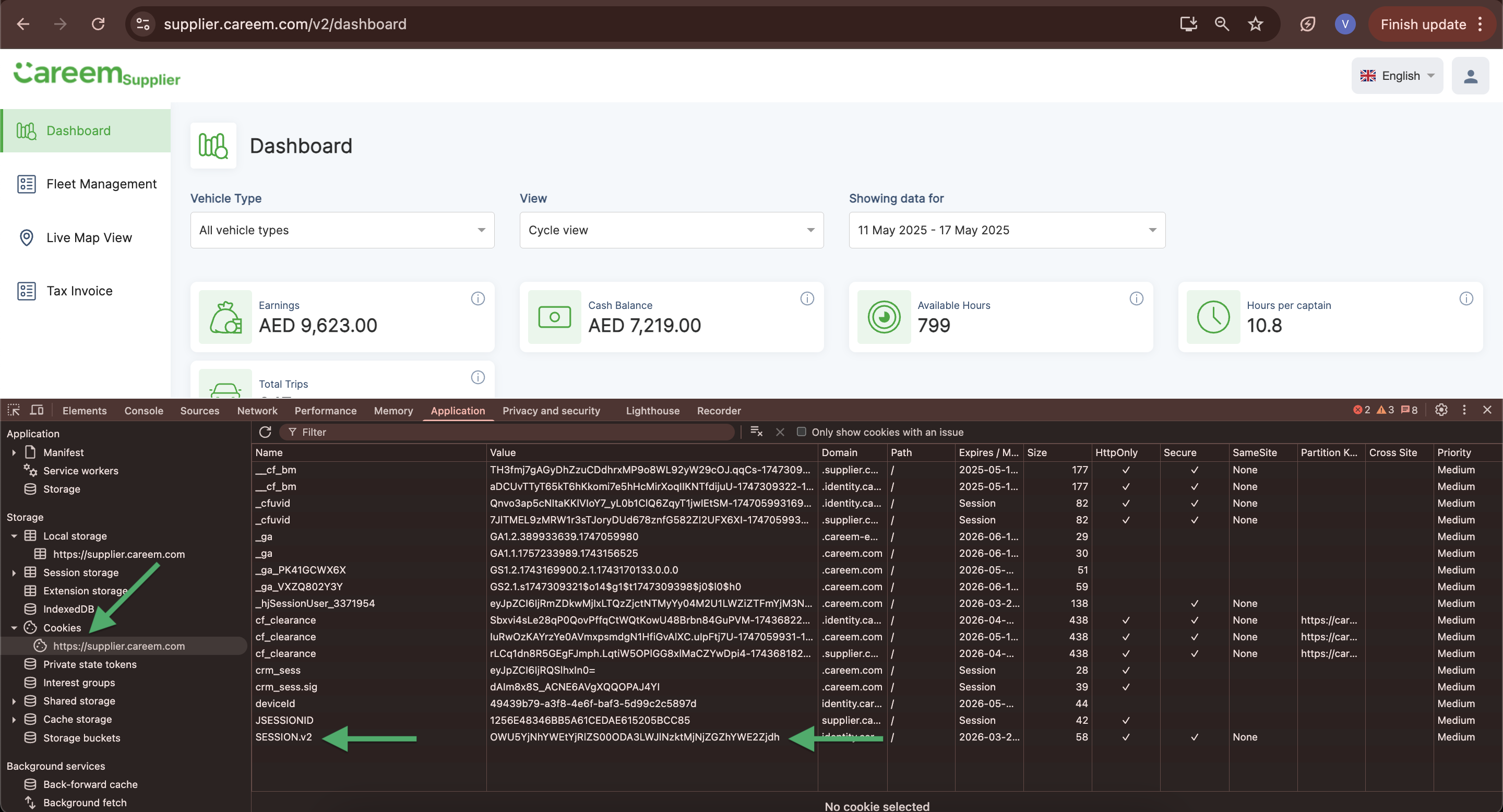Select the deviceId cookie row

[x=876, y=703]
